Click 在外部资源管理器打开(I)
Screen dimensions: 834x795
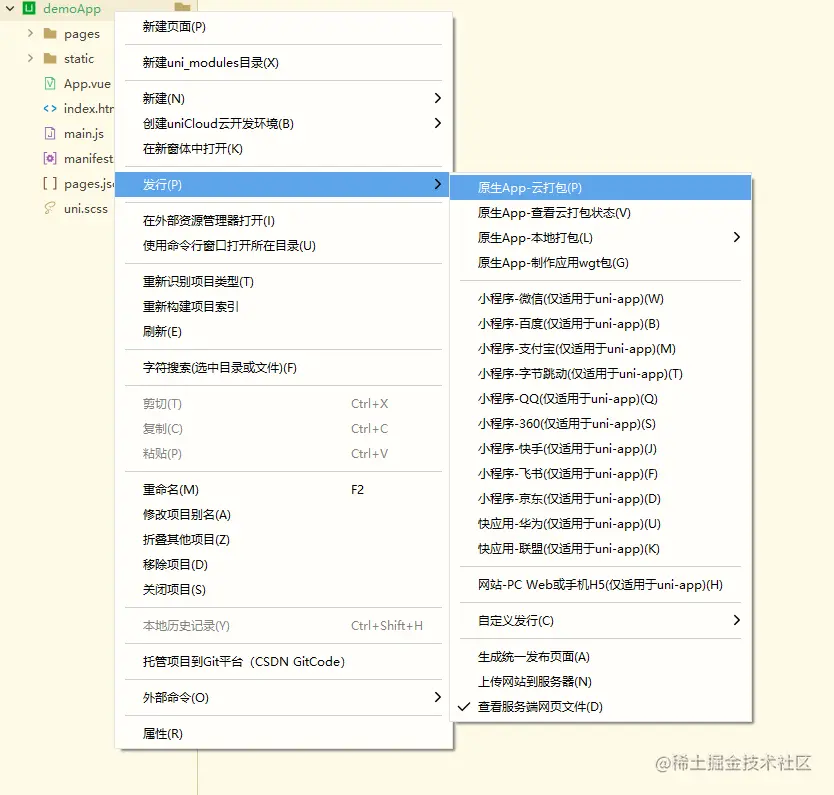[283, 221]
